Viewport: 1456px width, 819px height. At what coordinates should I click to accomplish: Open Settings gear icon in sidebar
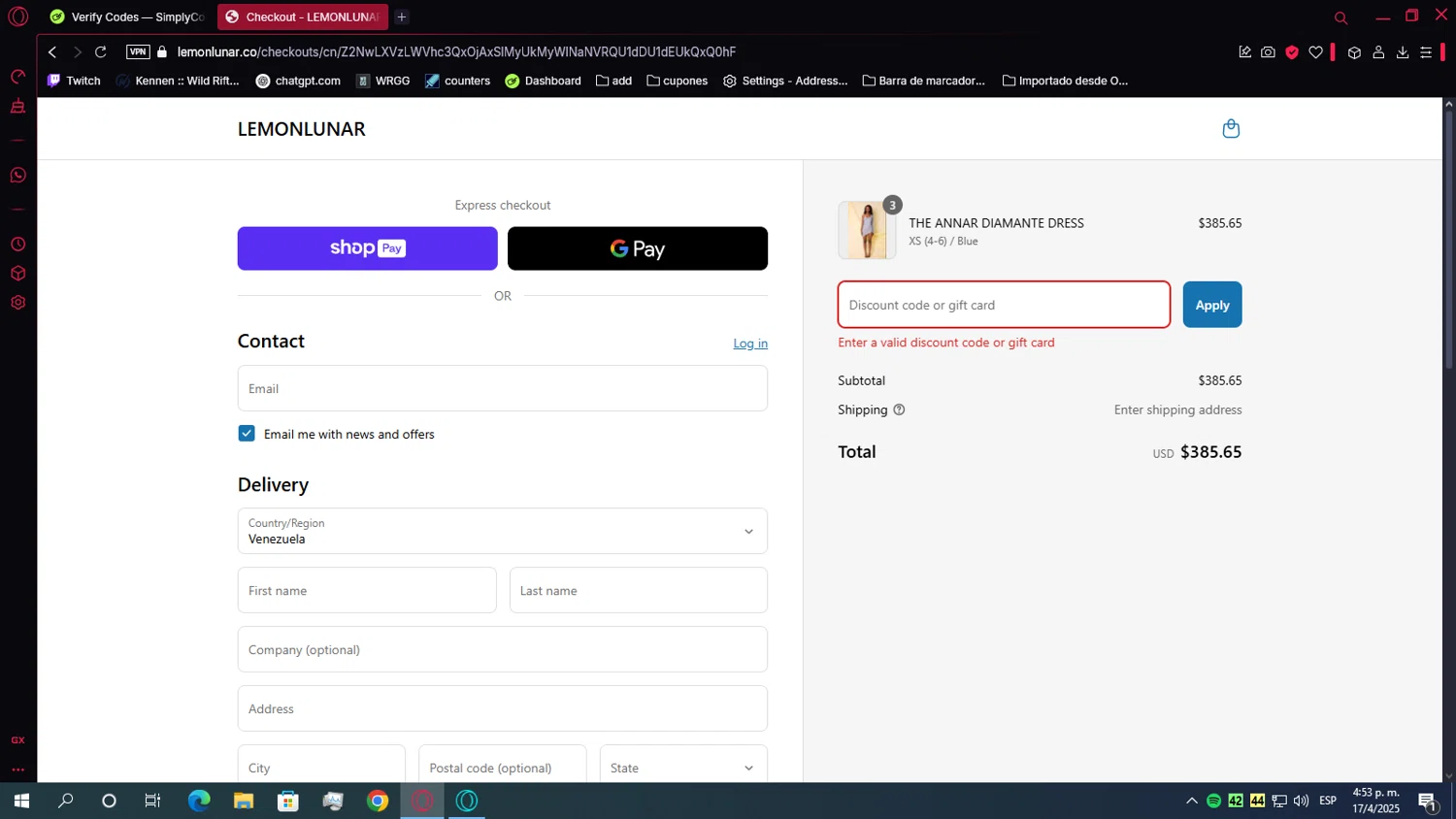[x=17, y=303]
